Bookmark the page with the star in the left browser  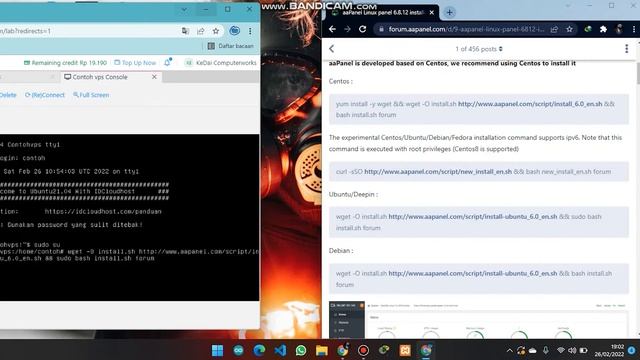[x=216, y=31]
